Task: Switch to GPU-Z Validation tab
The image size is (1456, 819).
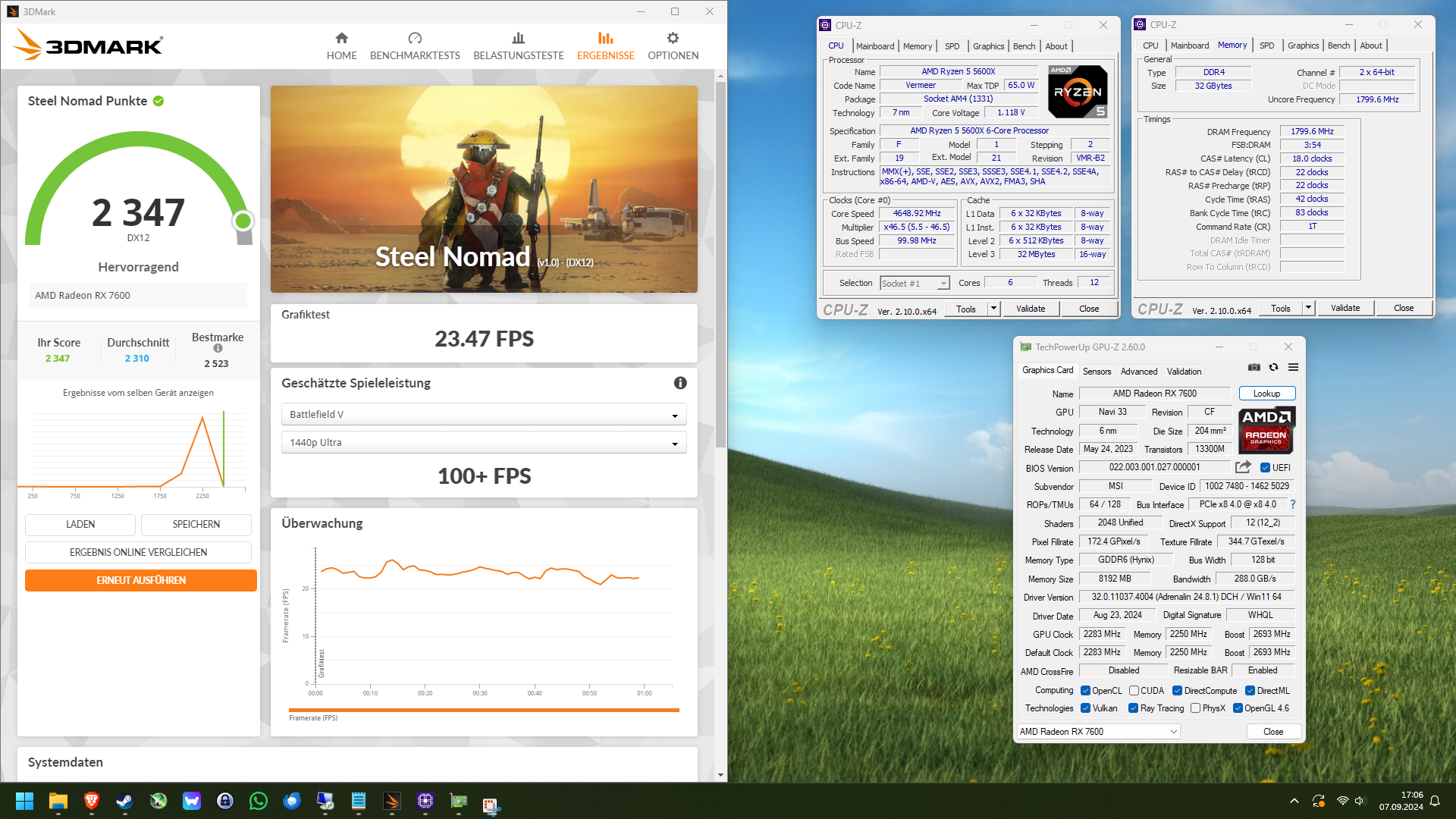Action: 1184,371
